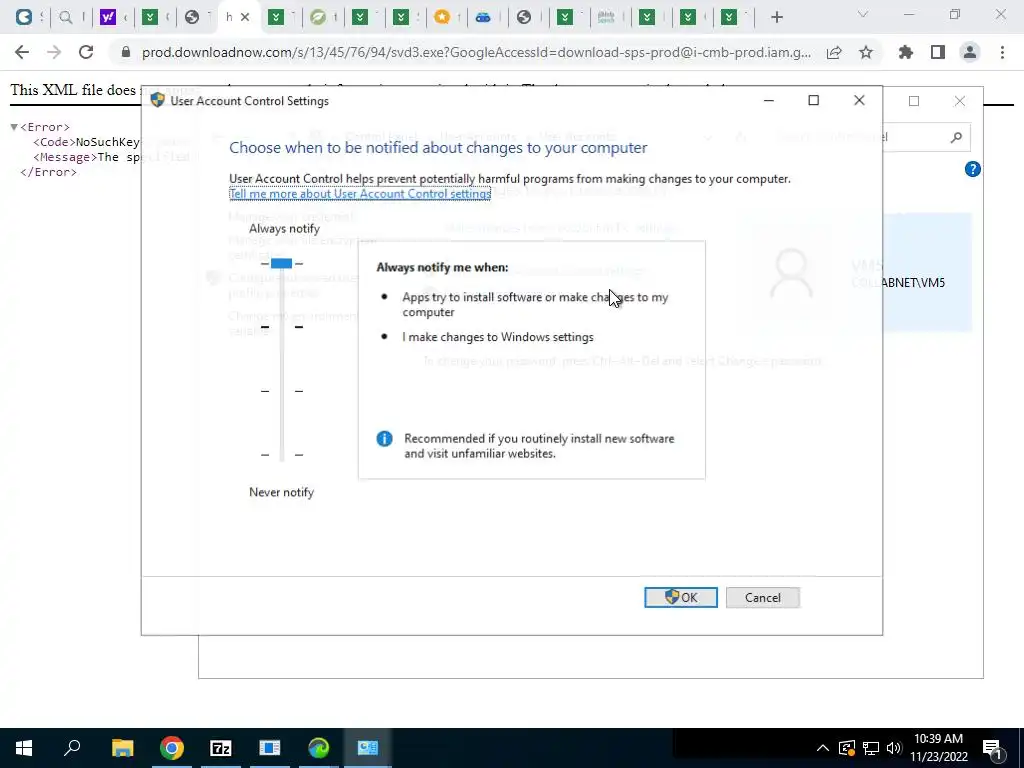Switch to the blue cloud icon tab
This screenshot has height=768, width=1024.
483,17
